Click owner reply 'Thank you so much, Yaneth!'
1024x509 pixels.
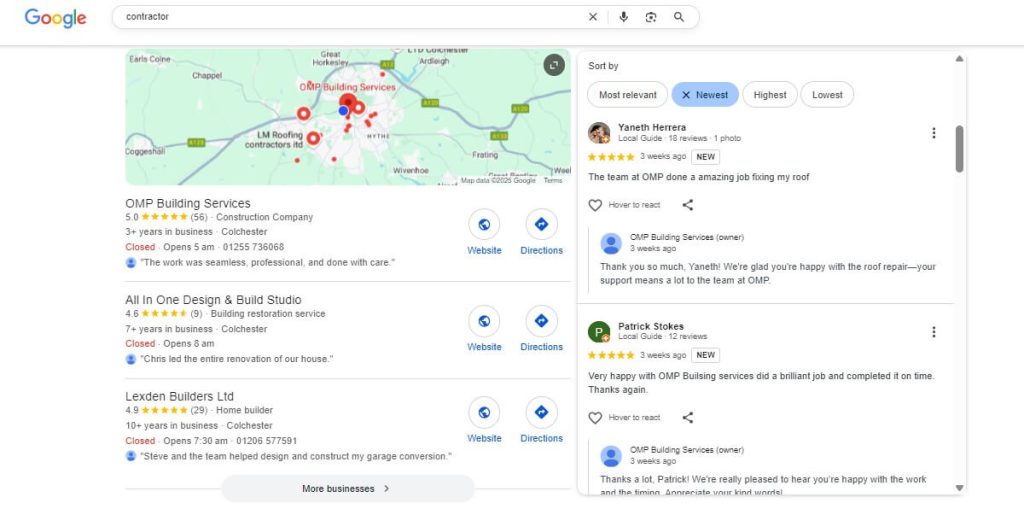(767, 274)
